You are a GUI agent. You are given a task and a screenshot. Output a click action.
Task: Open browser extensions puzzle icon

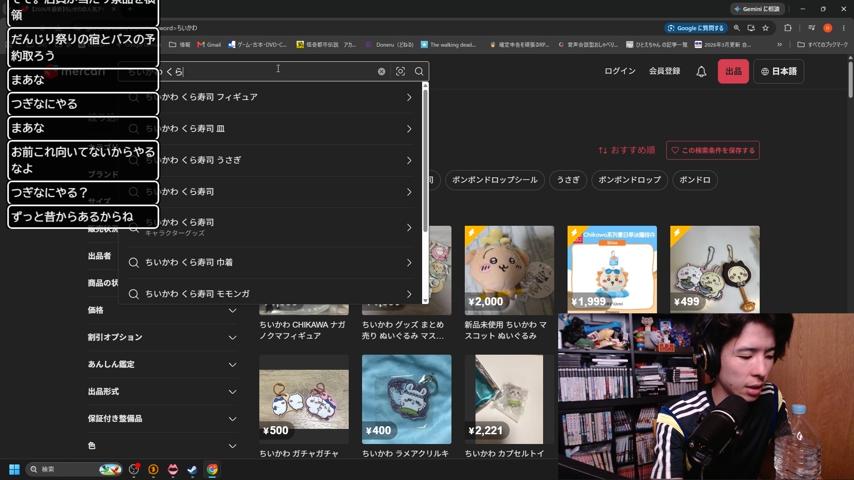pos(788,28)
